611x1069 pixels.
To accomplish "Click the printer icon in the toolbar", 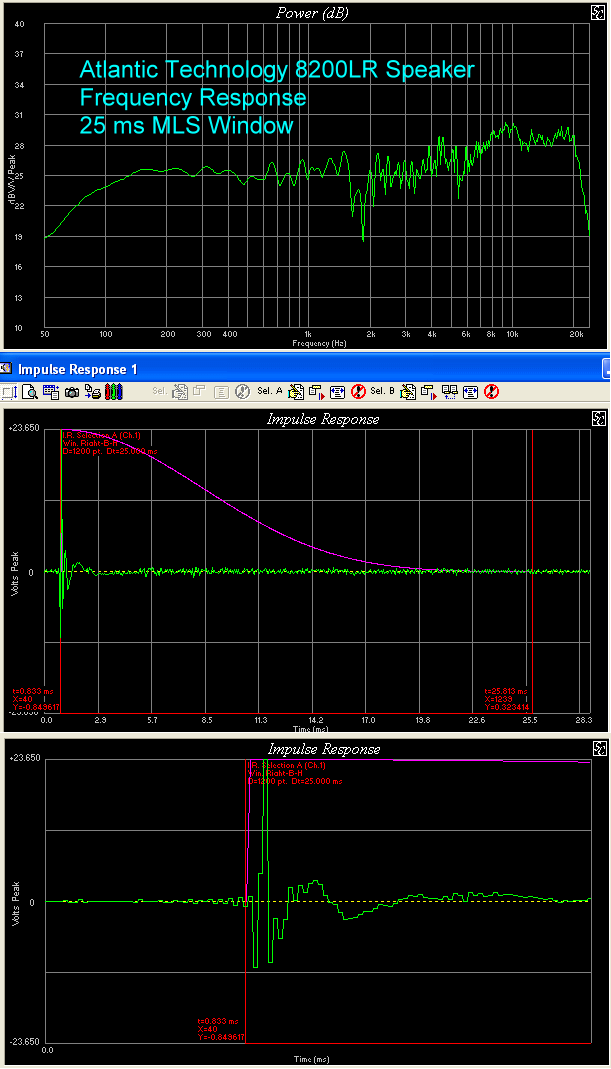I will click(x=93, y=392).
